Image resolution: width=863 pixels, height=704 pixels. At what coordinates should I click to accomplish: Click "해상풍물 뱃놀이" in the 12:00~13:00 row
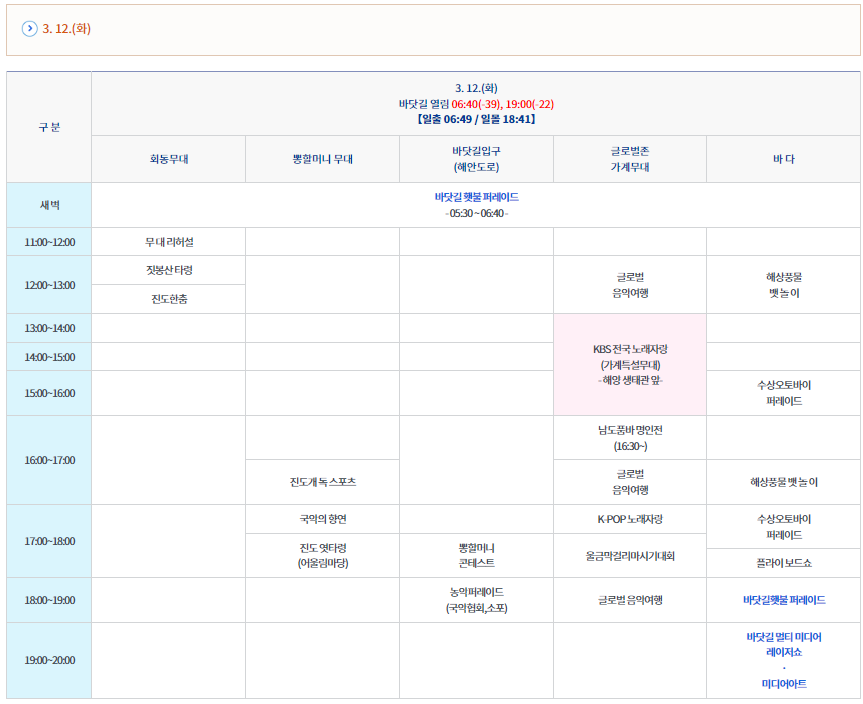(x=784, y=285)
